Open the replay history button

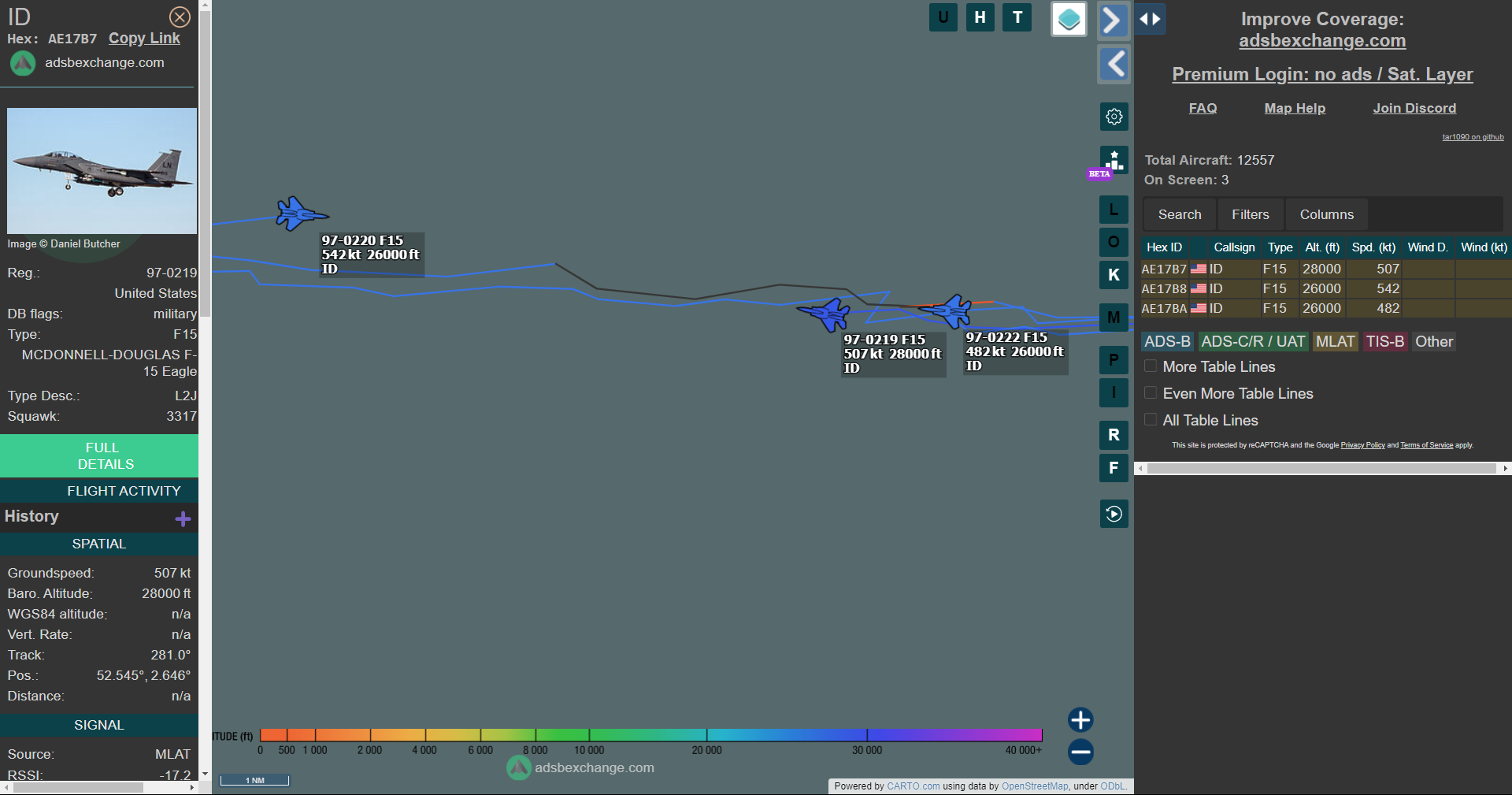tap(1114, 514)
